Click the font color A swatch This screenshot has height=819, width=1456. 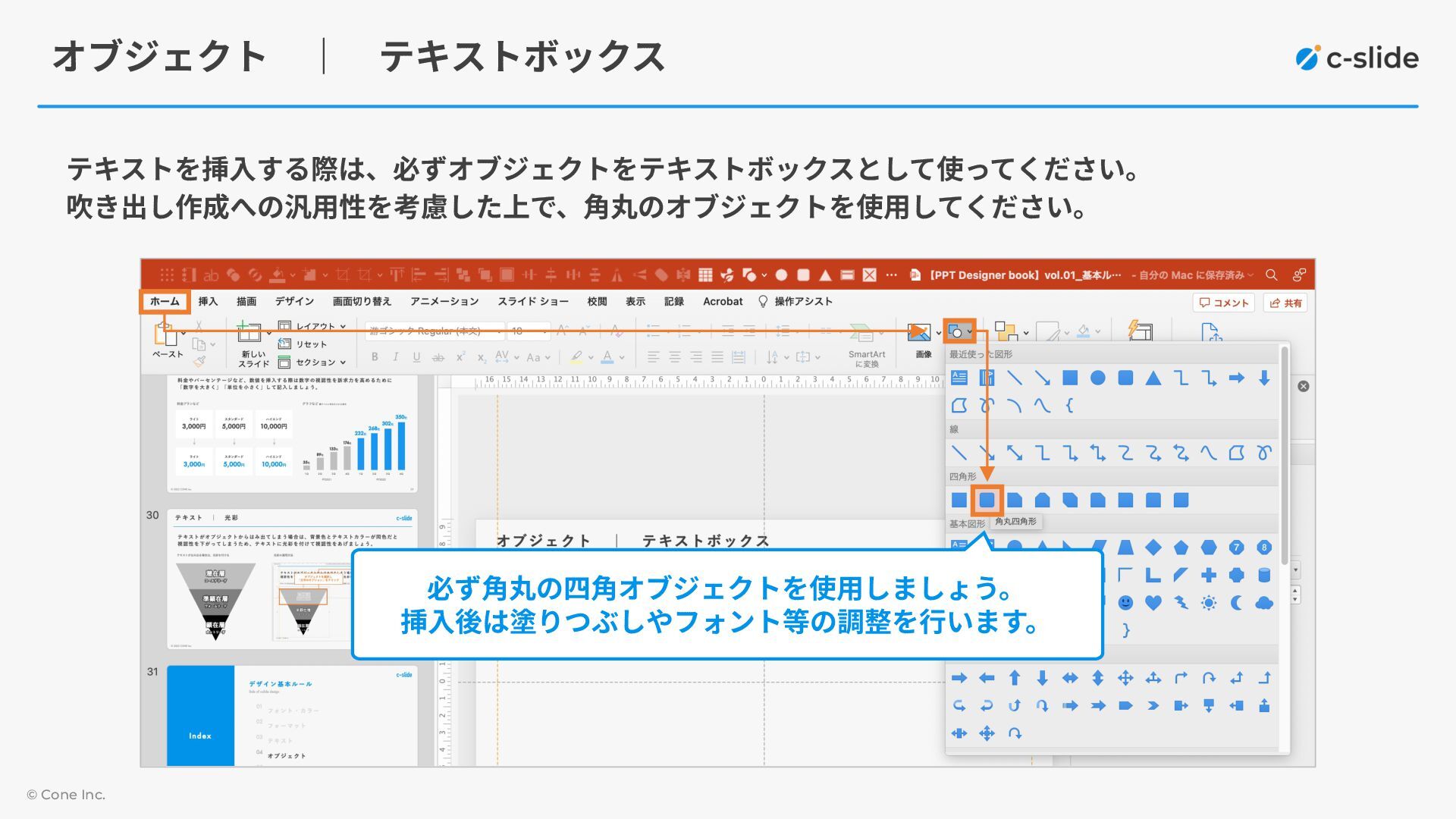coord(607,357)
